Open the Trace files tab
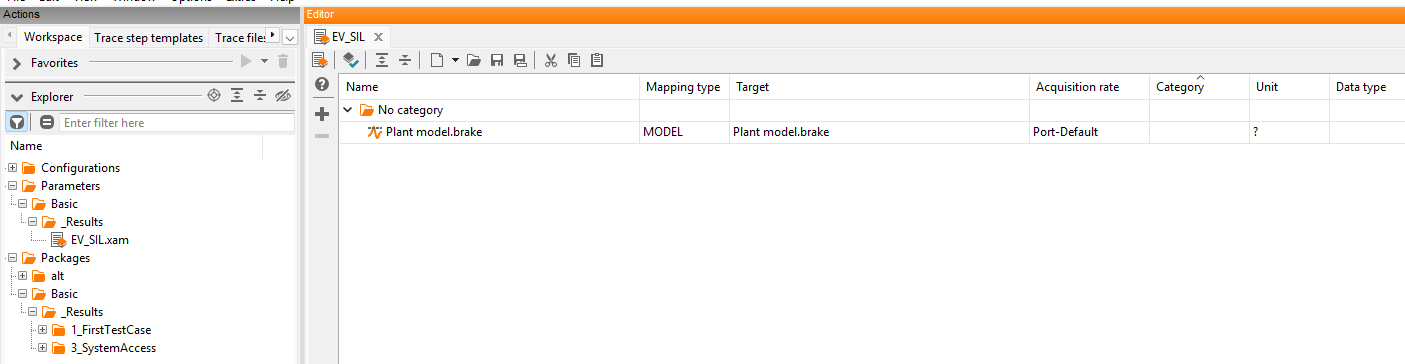This screenshot has width=1405, height=364. point(241,37)
